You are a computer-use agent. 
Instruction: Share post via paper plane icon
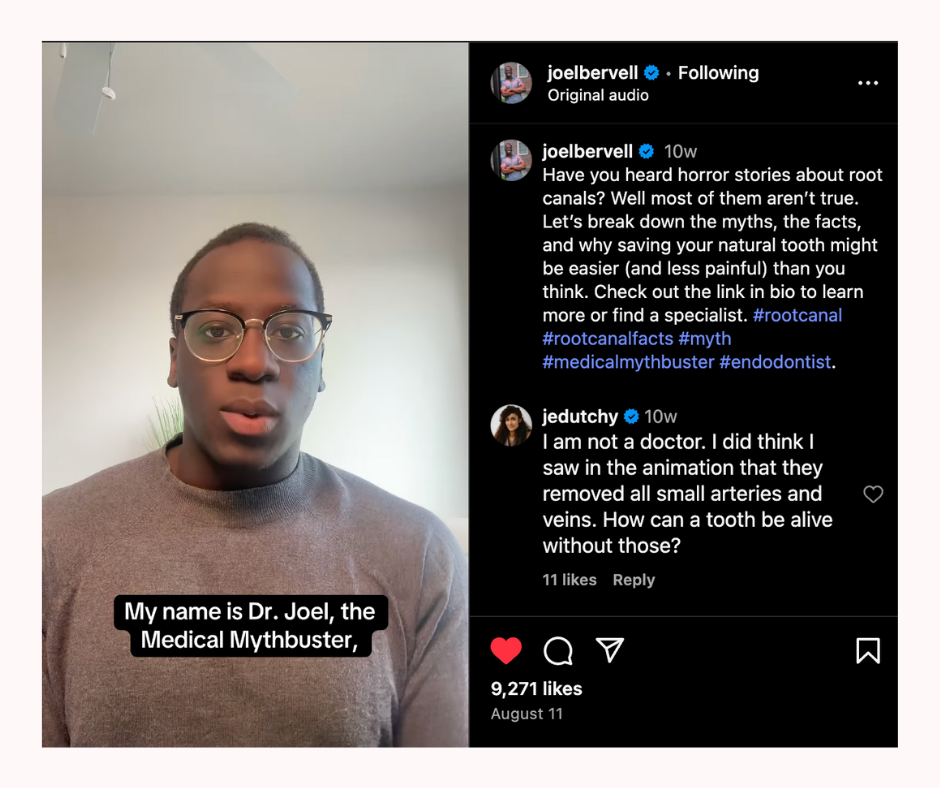click(610, 650)
